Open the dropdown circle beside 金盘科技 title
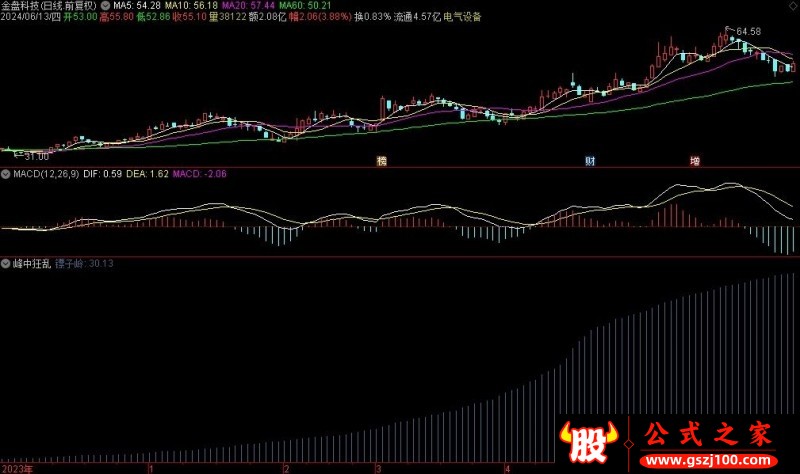 (105, 6)
